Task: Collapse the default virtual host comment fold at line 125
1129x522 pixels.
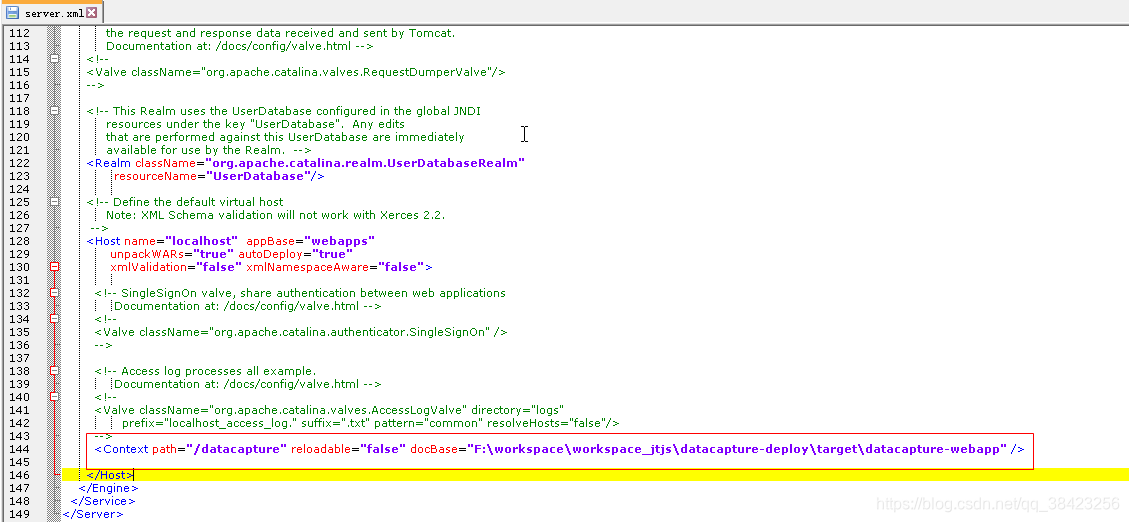Action: tap(54, 202)
